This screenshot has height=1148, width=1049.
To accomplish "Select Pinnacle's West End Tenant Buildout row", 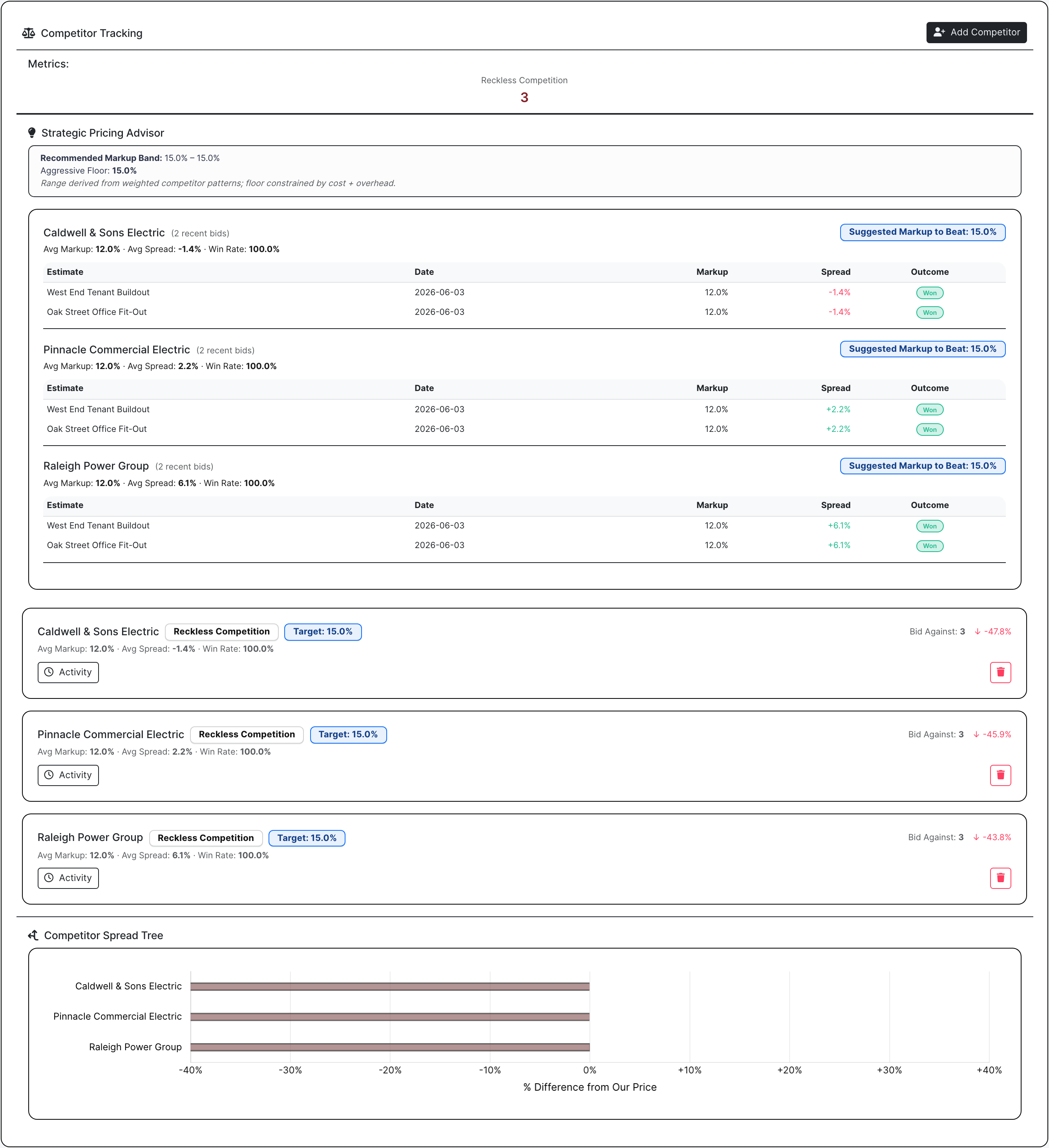I will pos(524,409).
